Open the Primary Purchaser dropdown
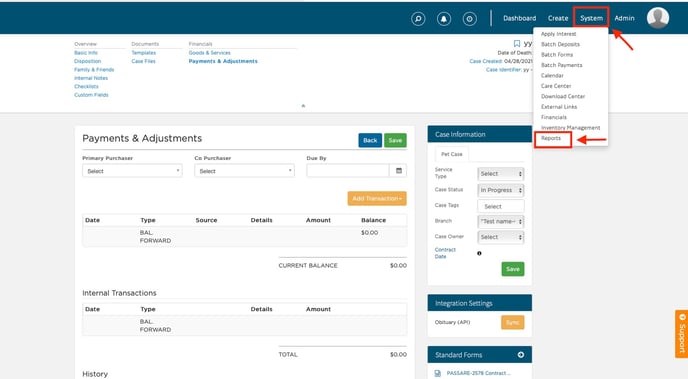The height and width of the screenshot is (379, 688). [132, 171]
